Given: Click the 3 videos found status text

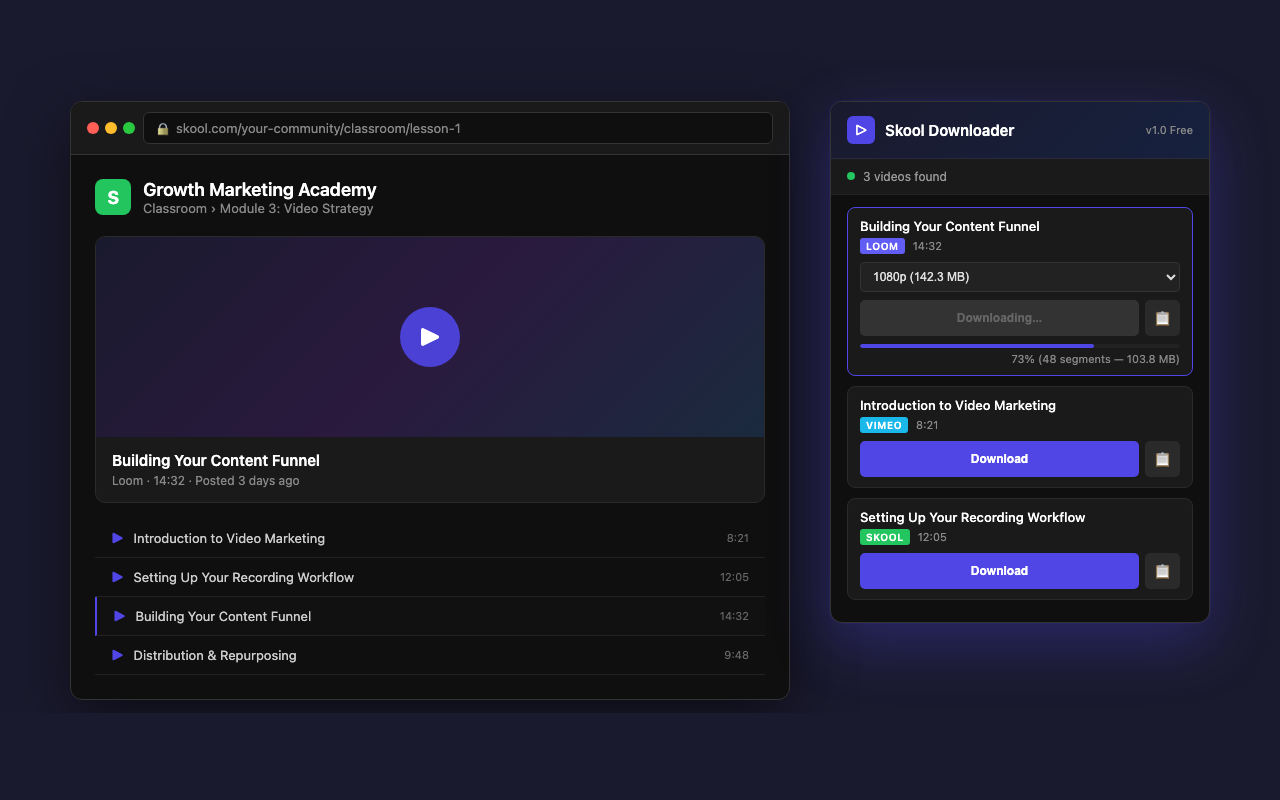Looking at the screenshot, I should (x=905, y=176).
